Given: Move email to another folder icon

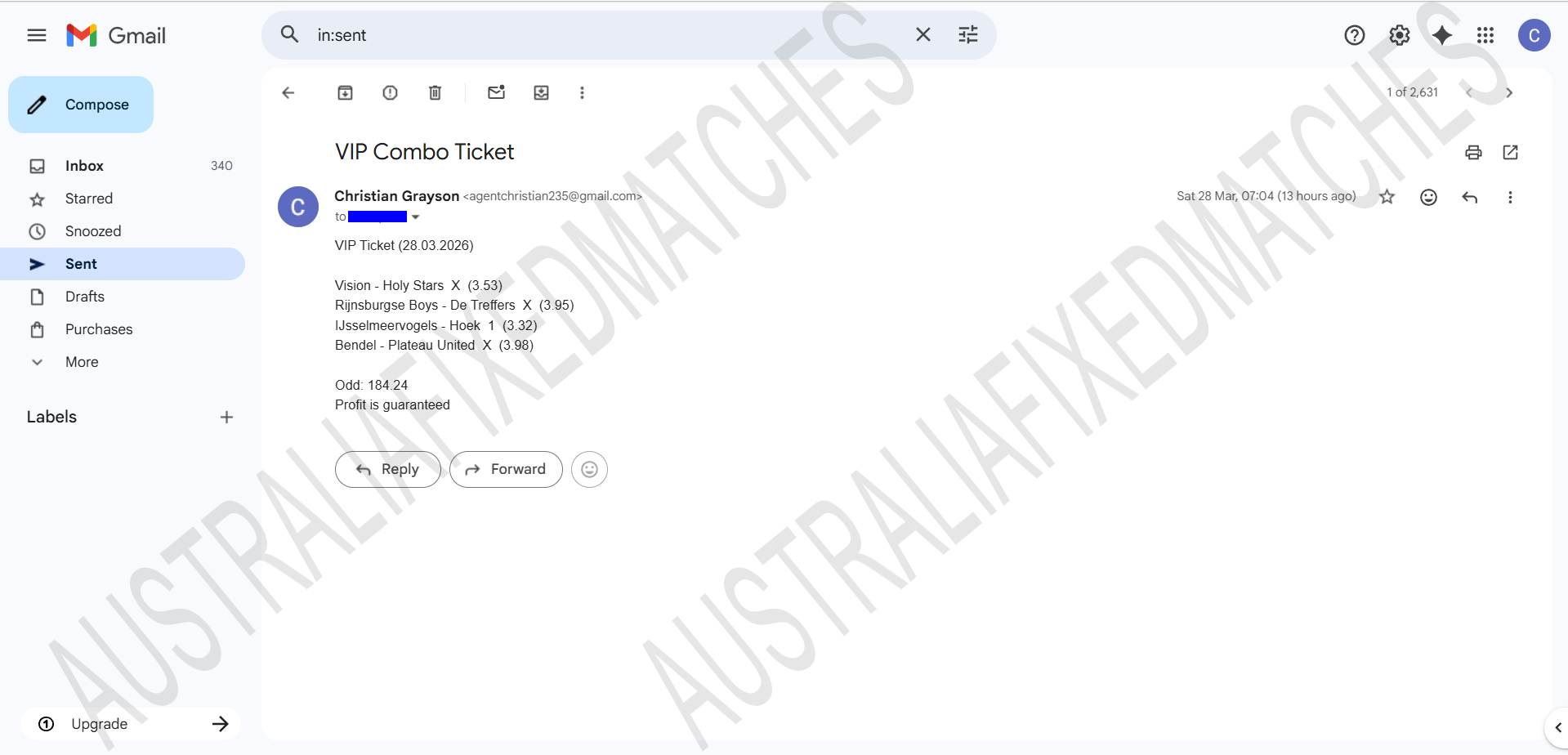Looking at the screenshot, I should (542, 92).
